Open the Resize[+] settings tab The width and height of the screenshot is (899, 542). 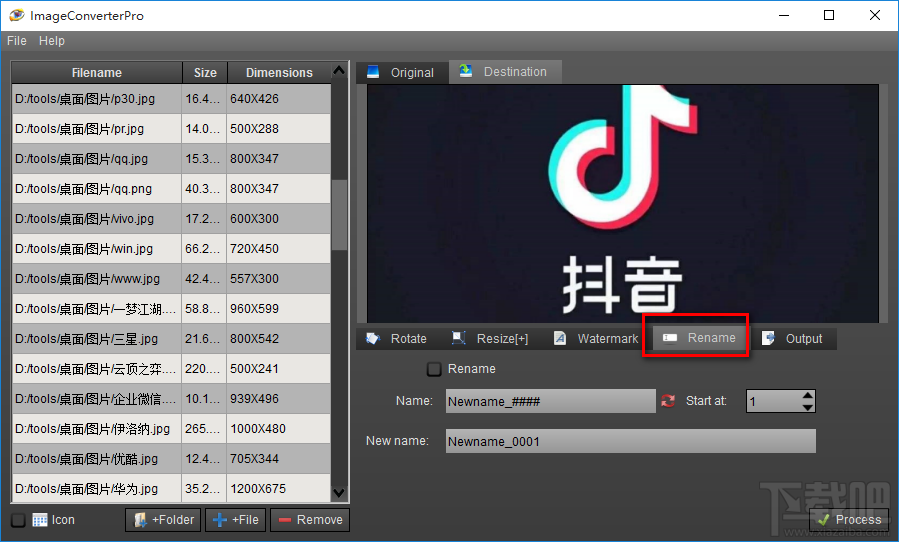[491, 338]
